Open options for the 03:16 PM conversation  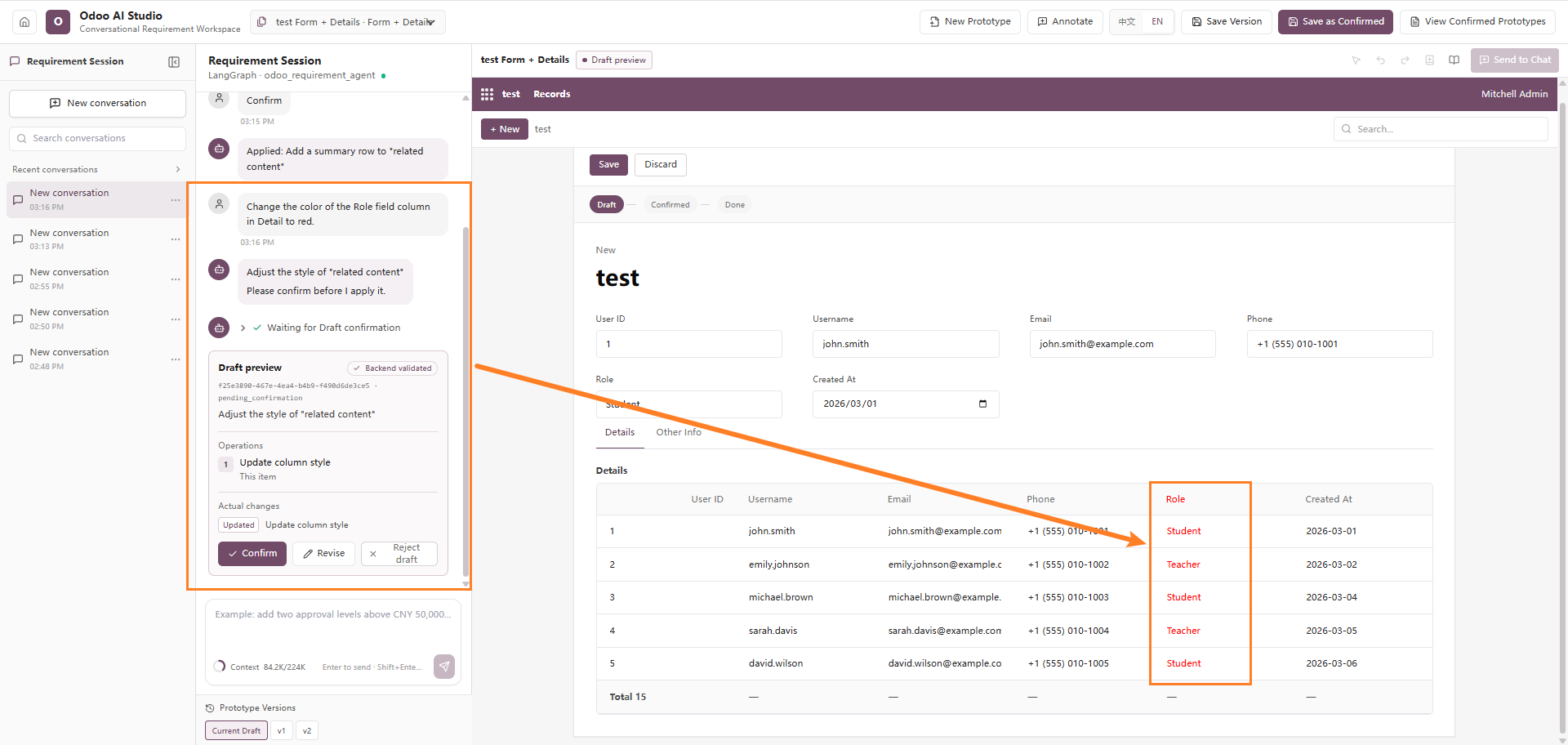[176, 200]
